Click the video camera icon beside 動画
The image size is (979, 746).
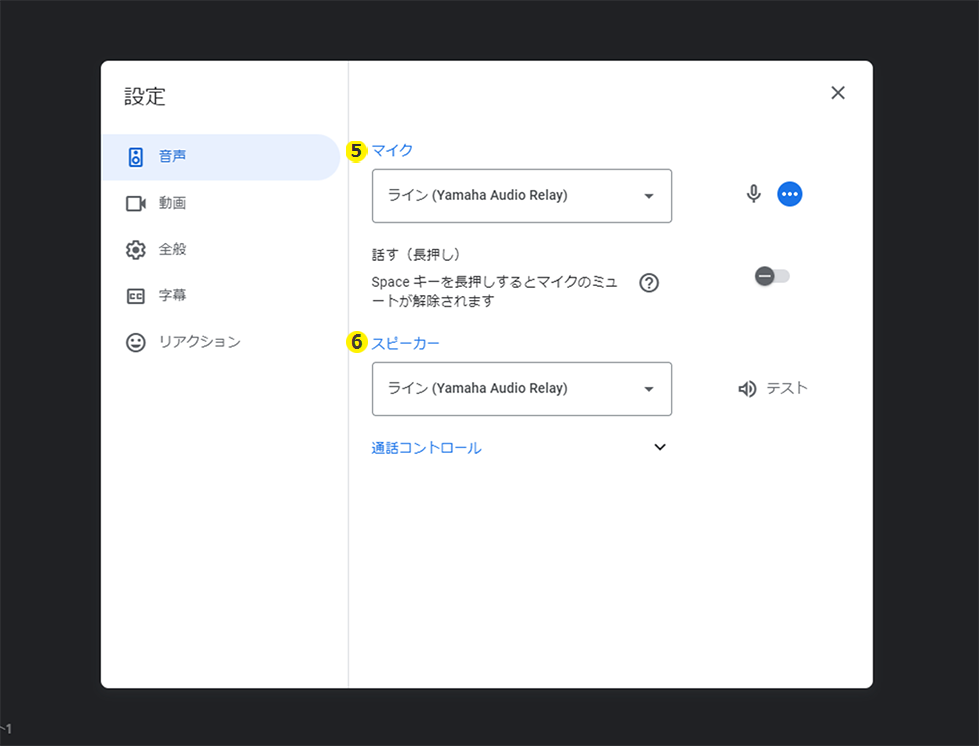(x=135, y=204)
